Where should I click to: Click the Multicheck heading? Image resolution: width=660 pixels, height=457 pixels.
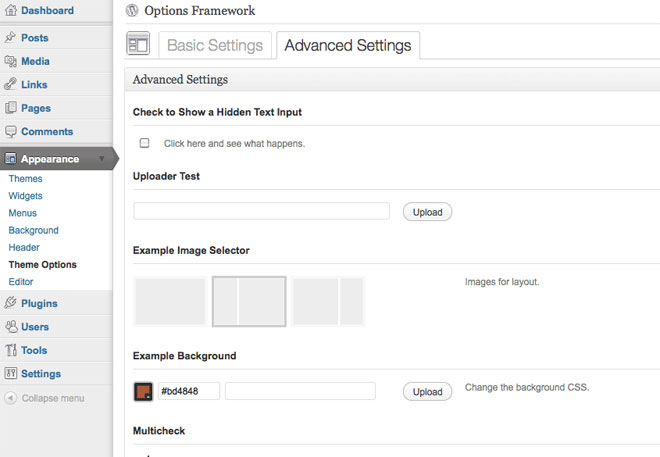coord(159,431)
